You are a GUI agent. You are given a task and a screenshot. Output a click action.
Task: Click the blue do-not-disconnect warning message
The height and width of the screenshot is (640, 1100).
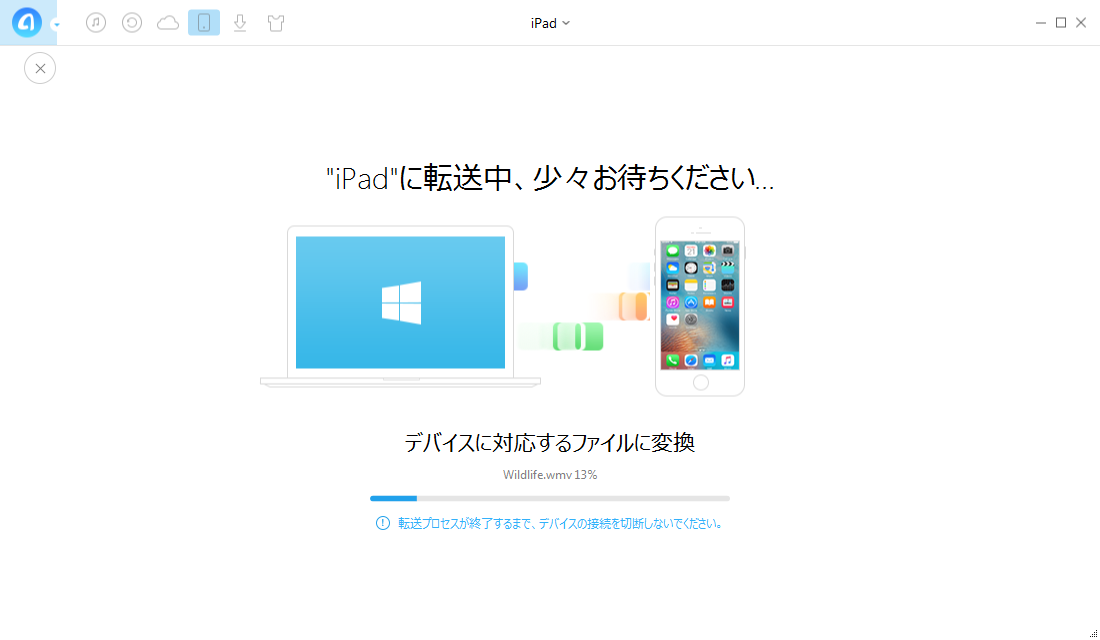(561, 524)
